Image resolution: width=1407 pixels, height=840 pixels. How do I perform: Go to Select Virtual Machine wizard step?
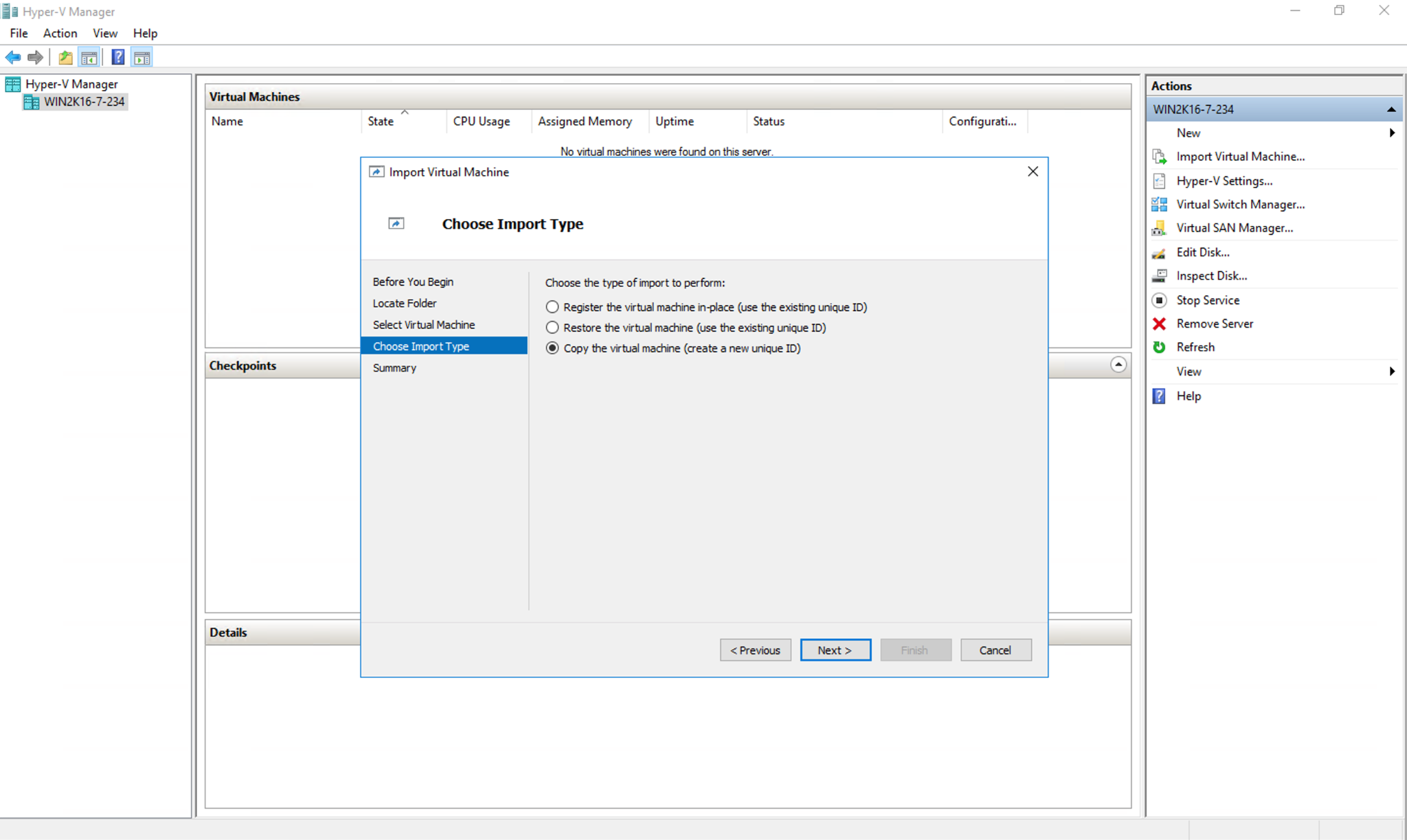(424, 325)
